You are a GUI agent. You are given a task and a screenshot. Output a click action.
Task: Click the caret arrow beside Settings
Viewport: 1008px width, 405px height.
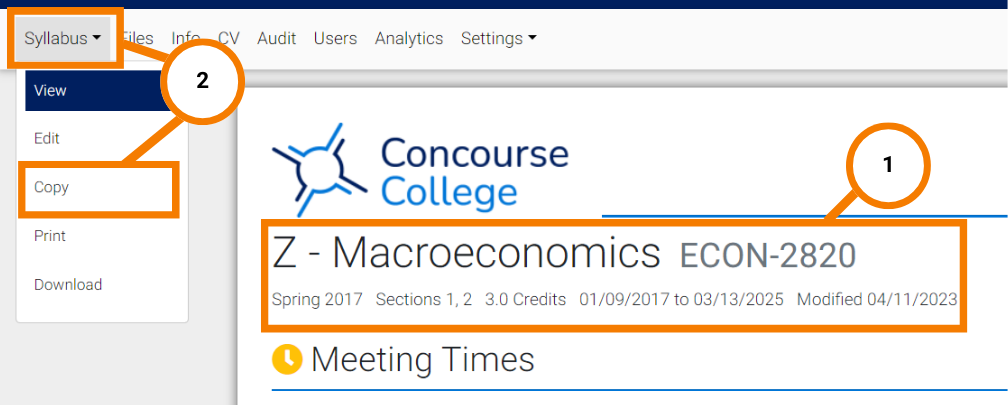point(532,39)
